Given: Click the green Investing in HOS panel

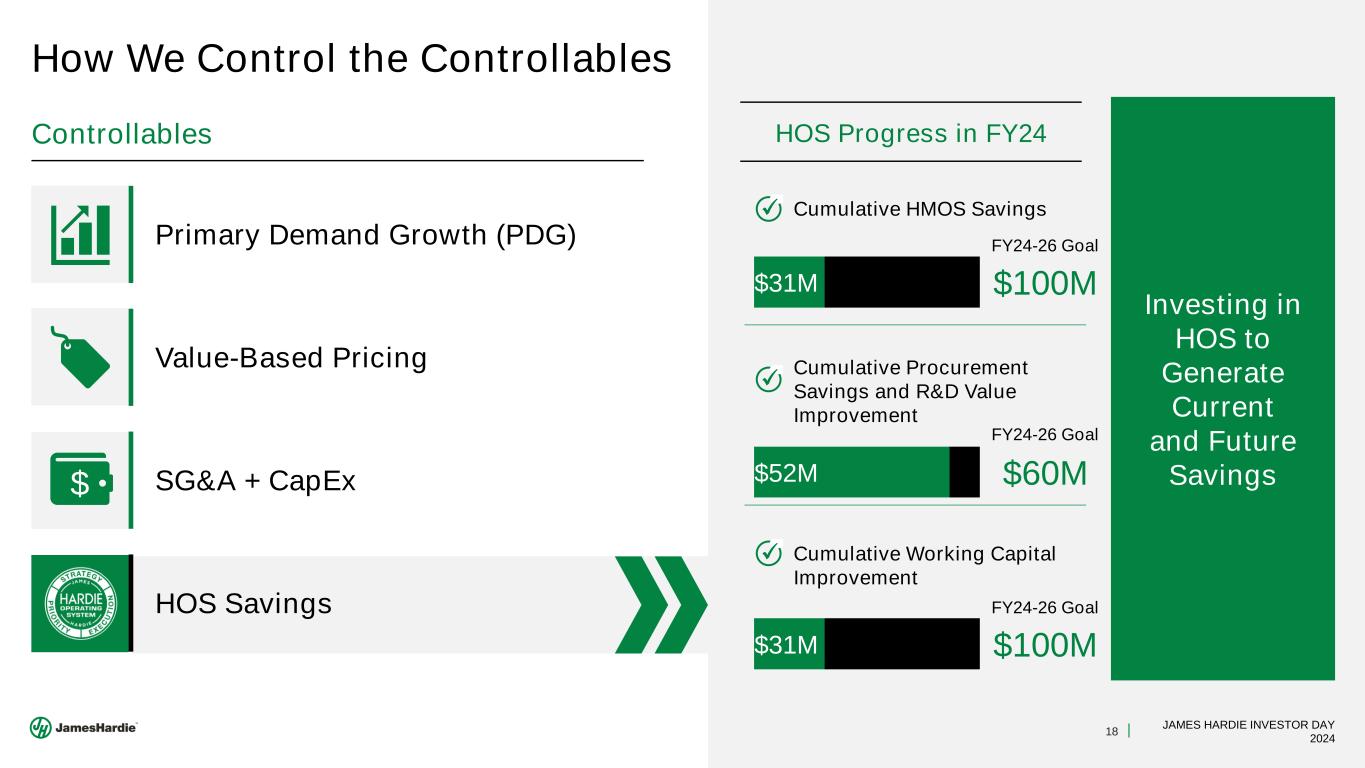Looking at the screenshot, I should click(1222, 387).
